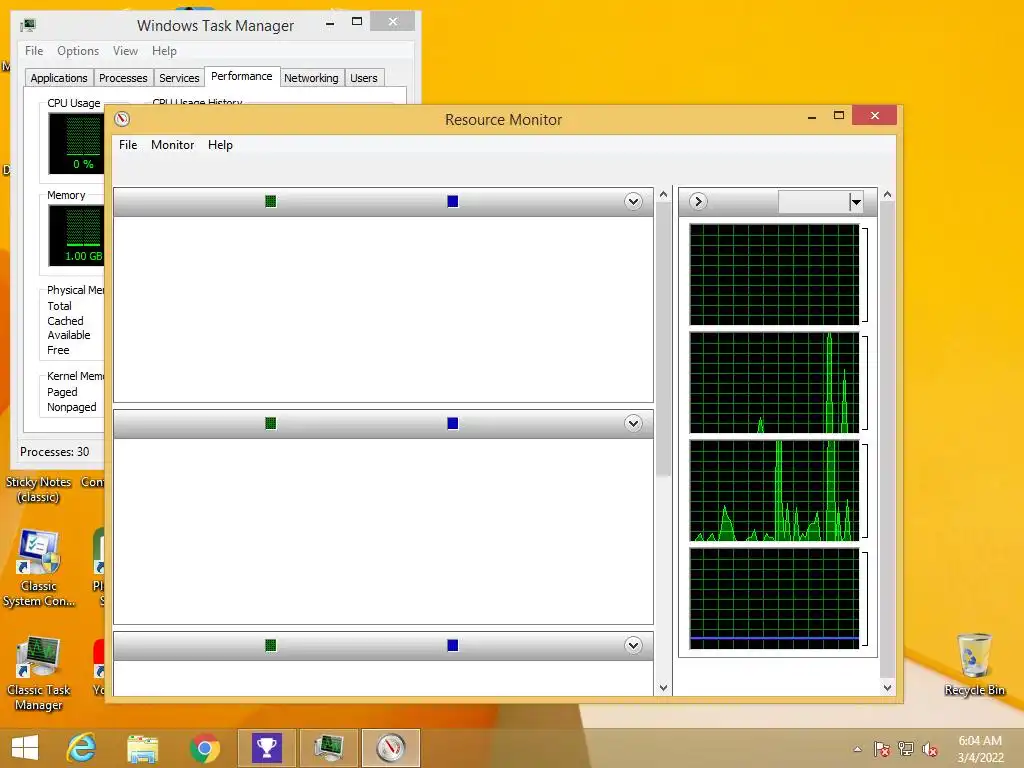This screenshot has height=768, width=1024.
Task: Click CPU Usage gauge in Task Manager
Action: (x=76, y=143)
